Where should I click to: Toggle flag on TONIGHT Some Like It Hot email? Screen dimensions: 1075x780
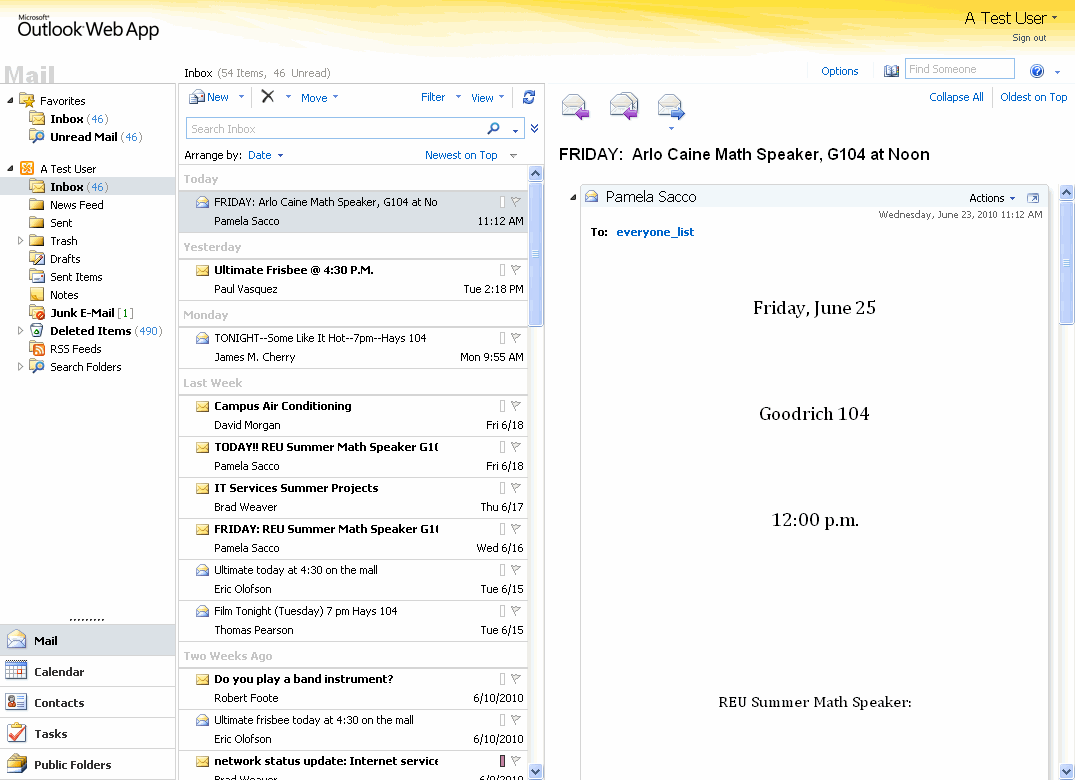click(x=516, y=338)
